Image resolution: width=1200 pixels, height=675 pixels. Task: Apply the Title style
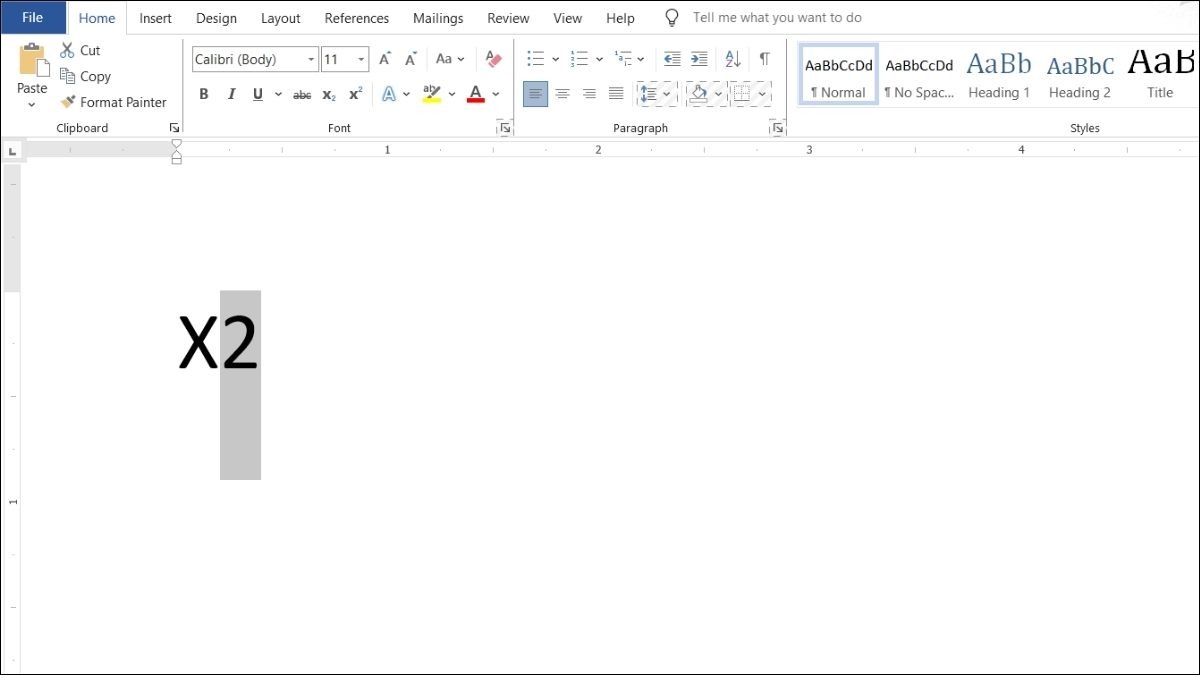click(1160, 75)
